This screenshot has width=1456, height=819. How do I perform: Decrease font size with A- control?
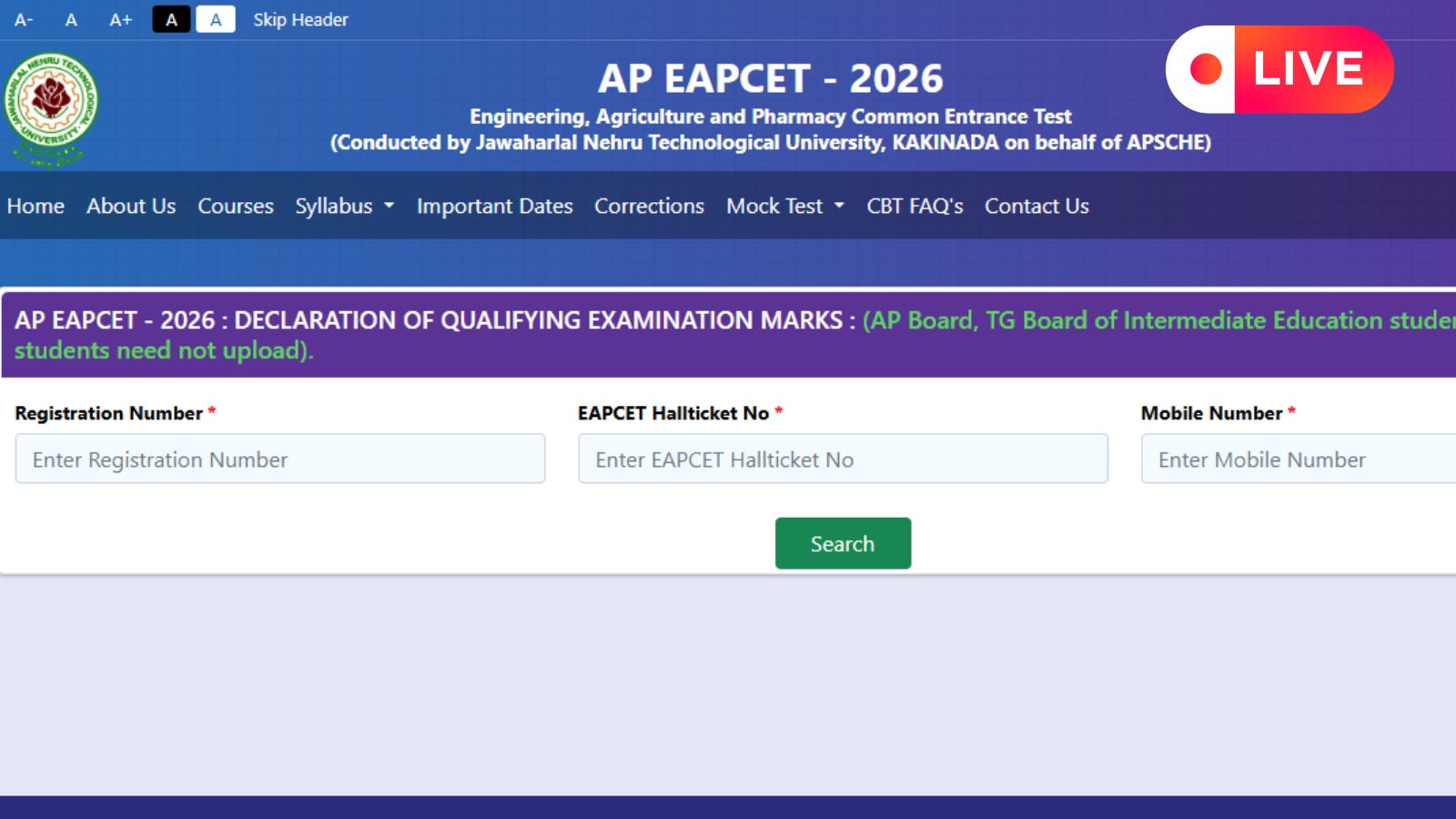pyautogui.click(x=24, y=19)
